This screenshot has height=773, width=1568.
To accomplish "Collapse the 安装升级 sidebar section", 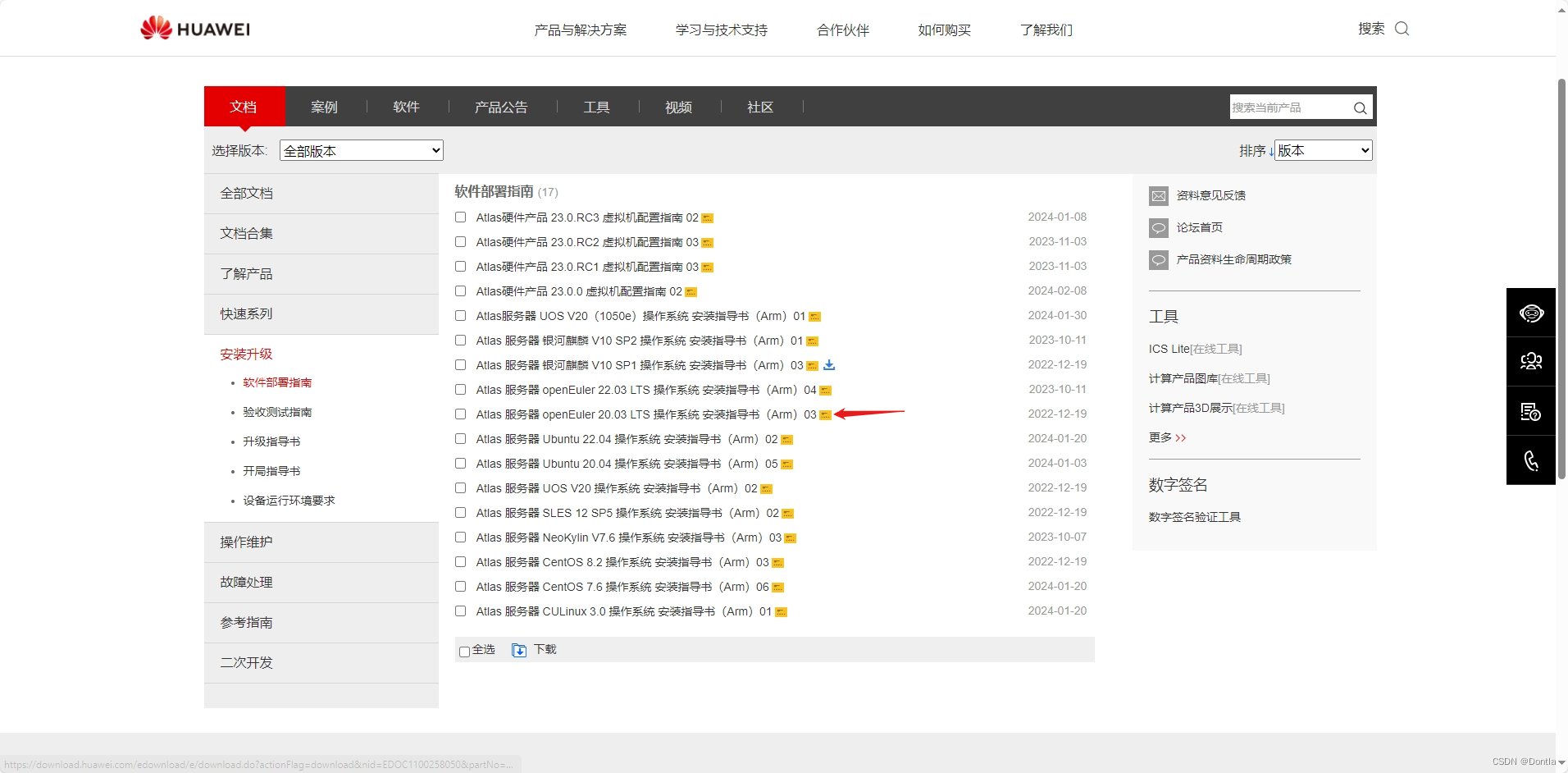I will (x=246, y=354).
